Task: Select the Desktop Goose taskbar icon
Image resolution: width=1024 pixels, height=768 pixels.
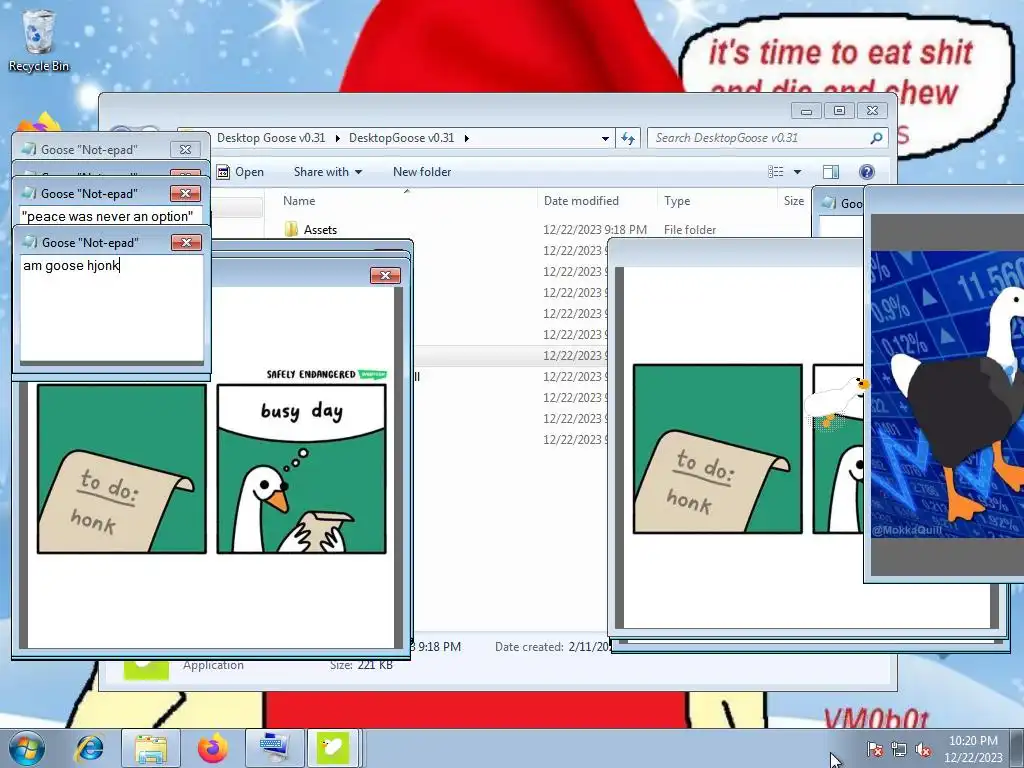Action: 333,748
